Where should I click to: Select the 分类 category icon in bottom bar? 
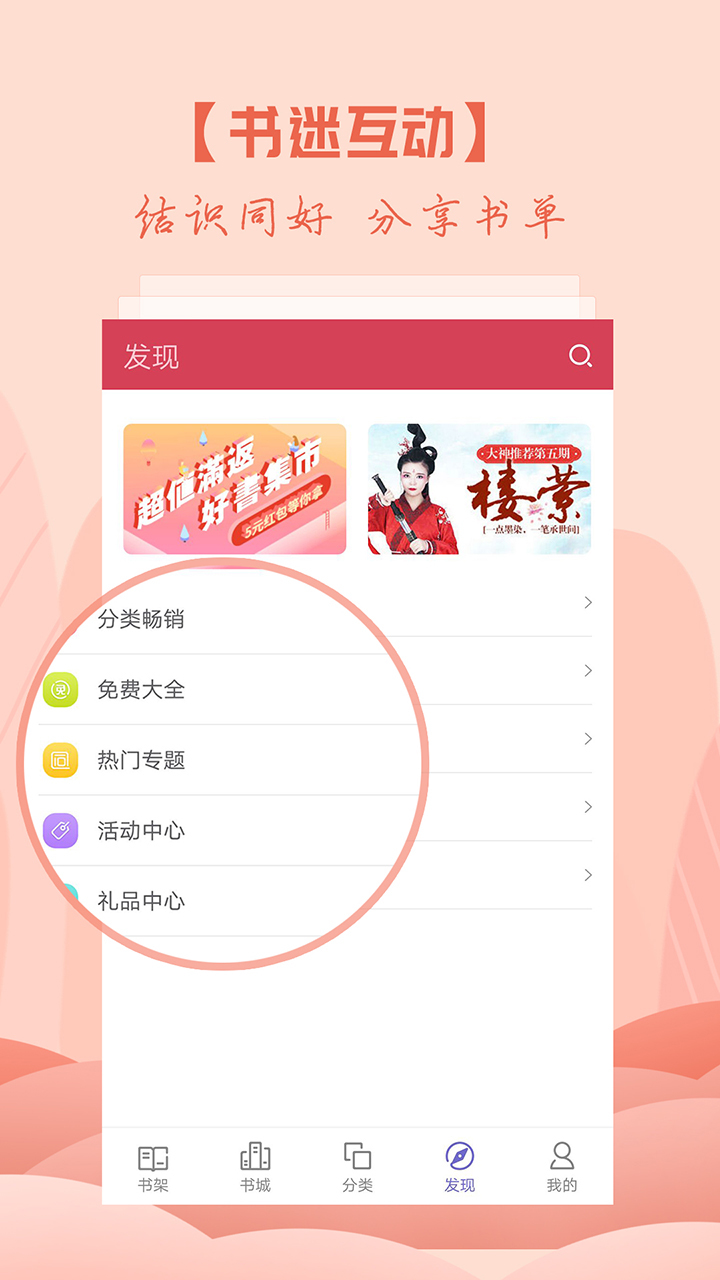pyautogui.click(x=357, y=1157)
